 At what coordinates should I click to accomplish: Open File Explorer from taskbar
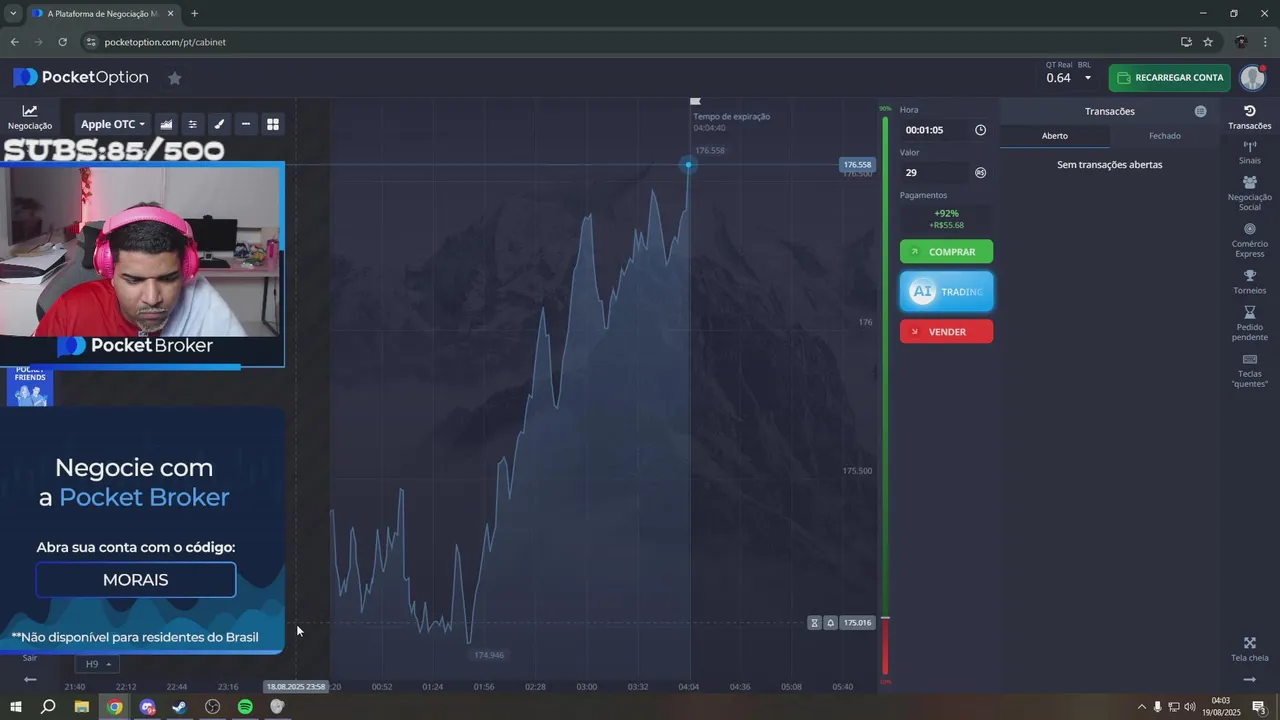coord(82,707)
